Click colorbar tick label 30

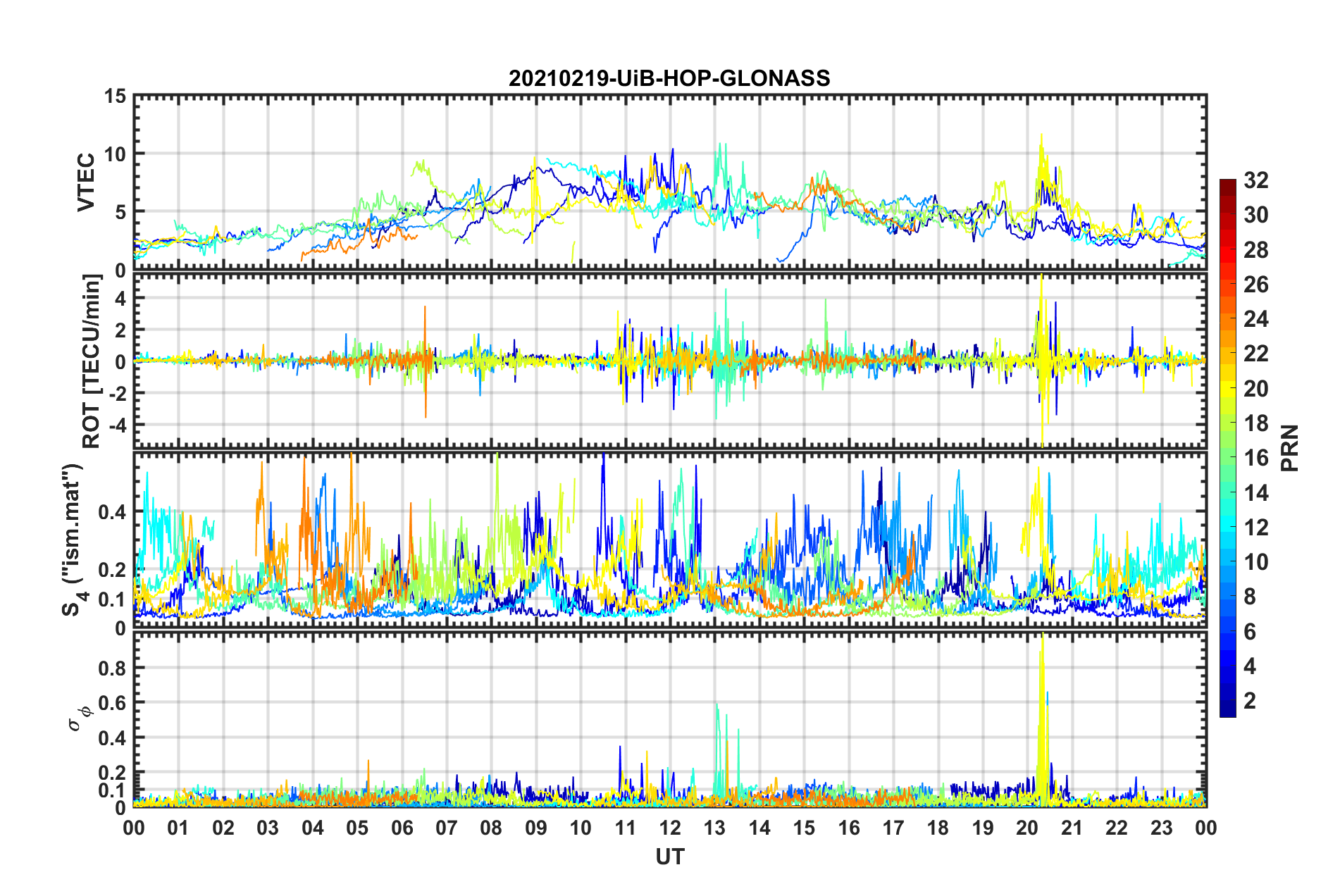pos(1256,215)
